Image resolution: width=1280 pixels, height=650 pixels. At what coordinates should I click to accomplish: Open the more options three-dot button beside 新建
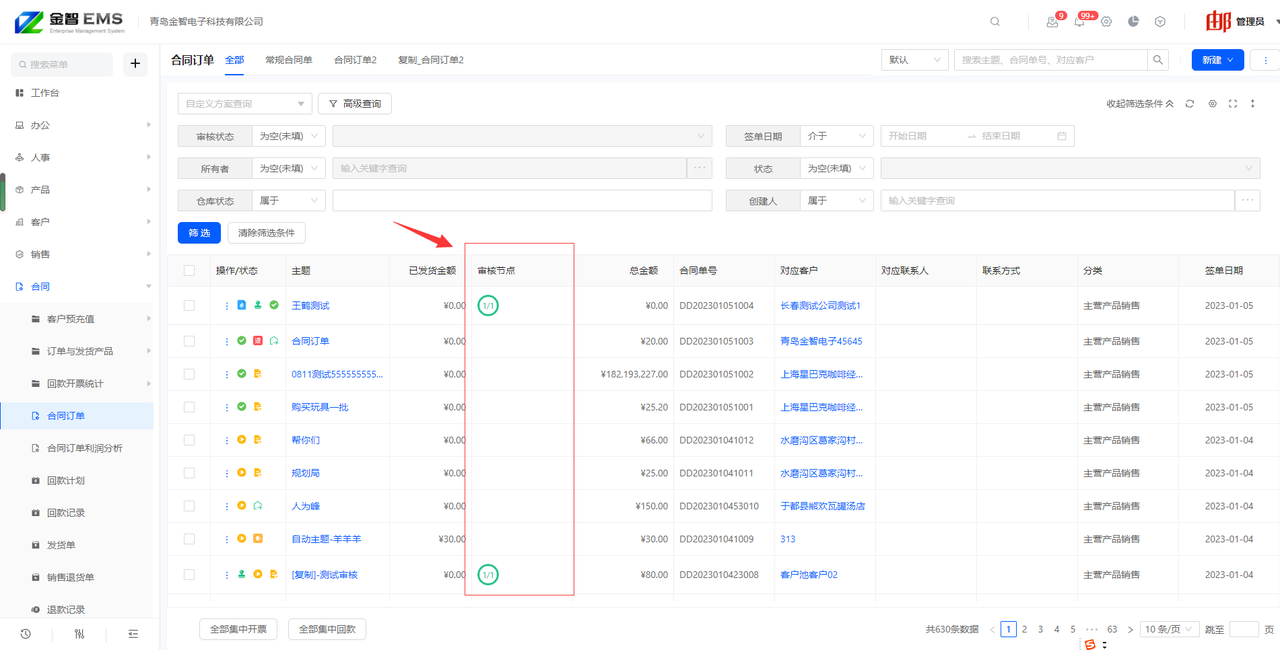coord(1266,60)
